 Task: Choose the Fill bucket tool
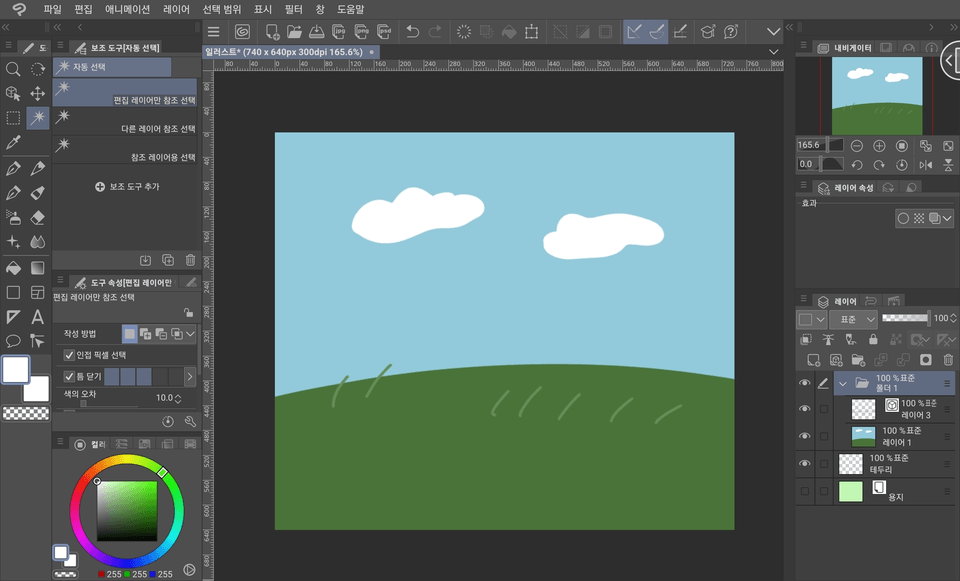pos(13,267)
